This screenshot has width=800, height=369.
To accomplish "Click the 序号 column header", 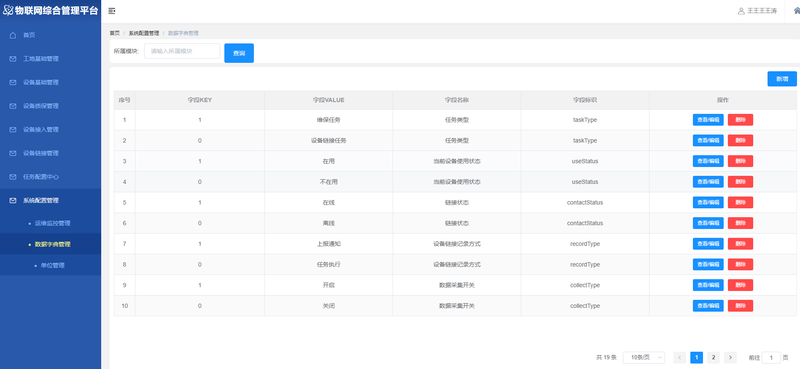I will pyautogui.click(x=124, y=100).
